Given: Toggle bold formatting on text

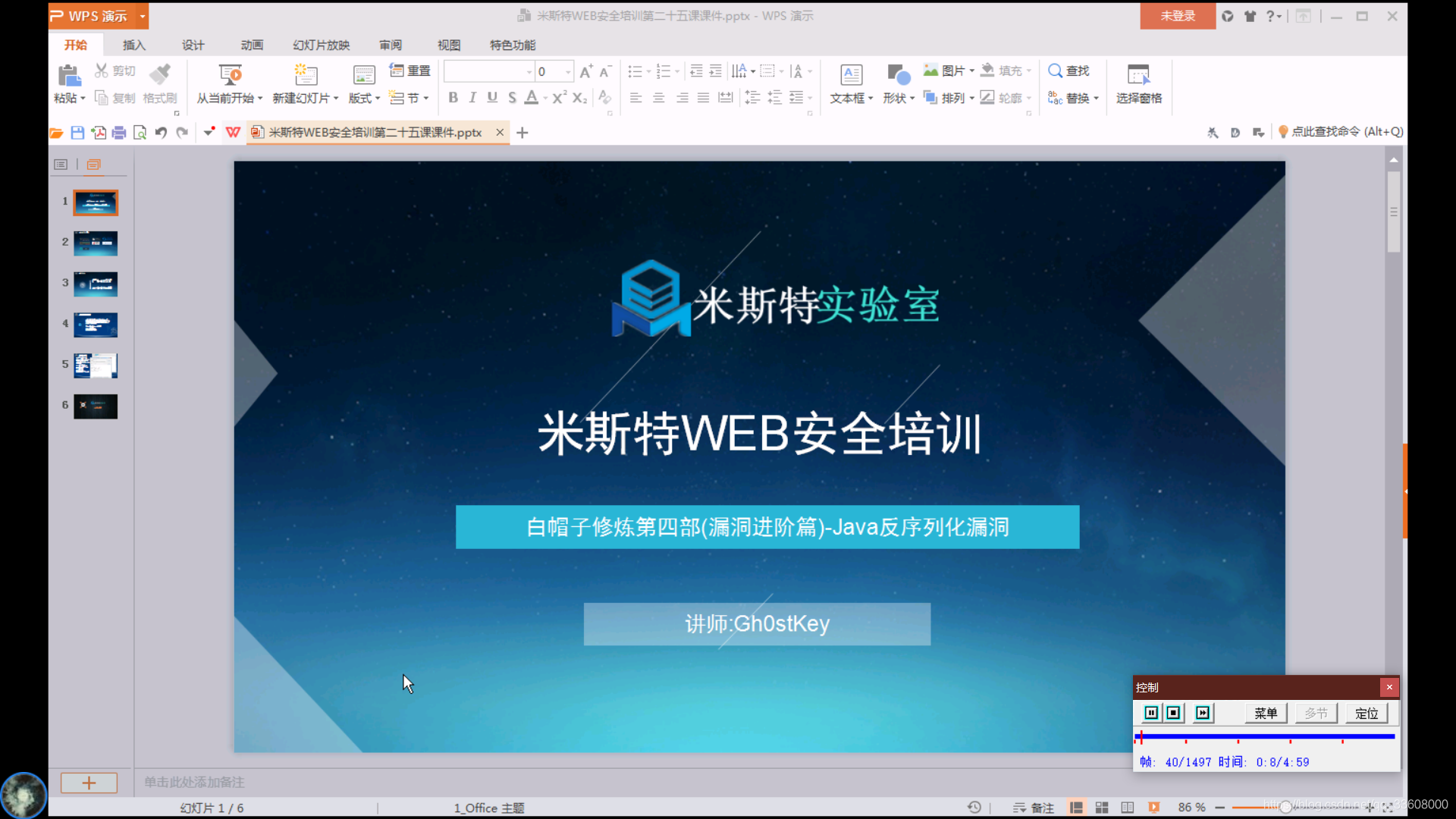Looking at the screenshot, I should click(453, 97).
